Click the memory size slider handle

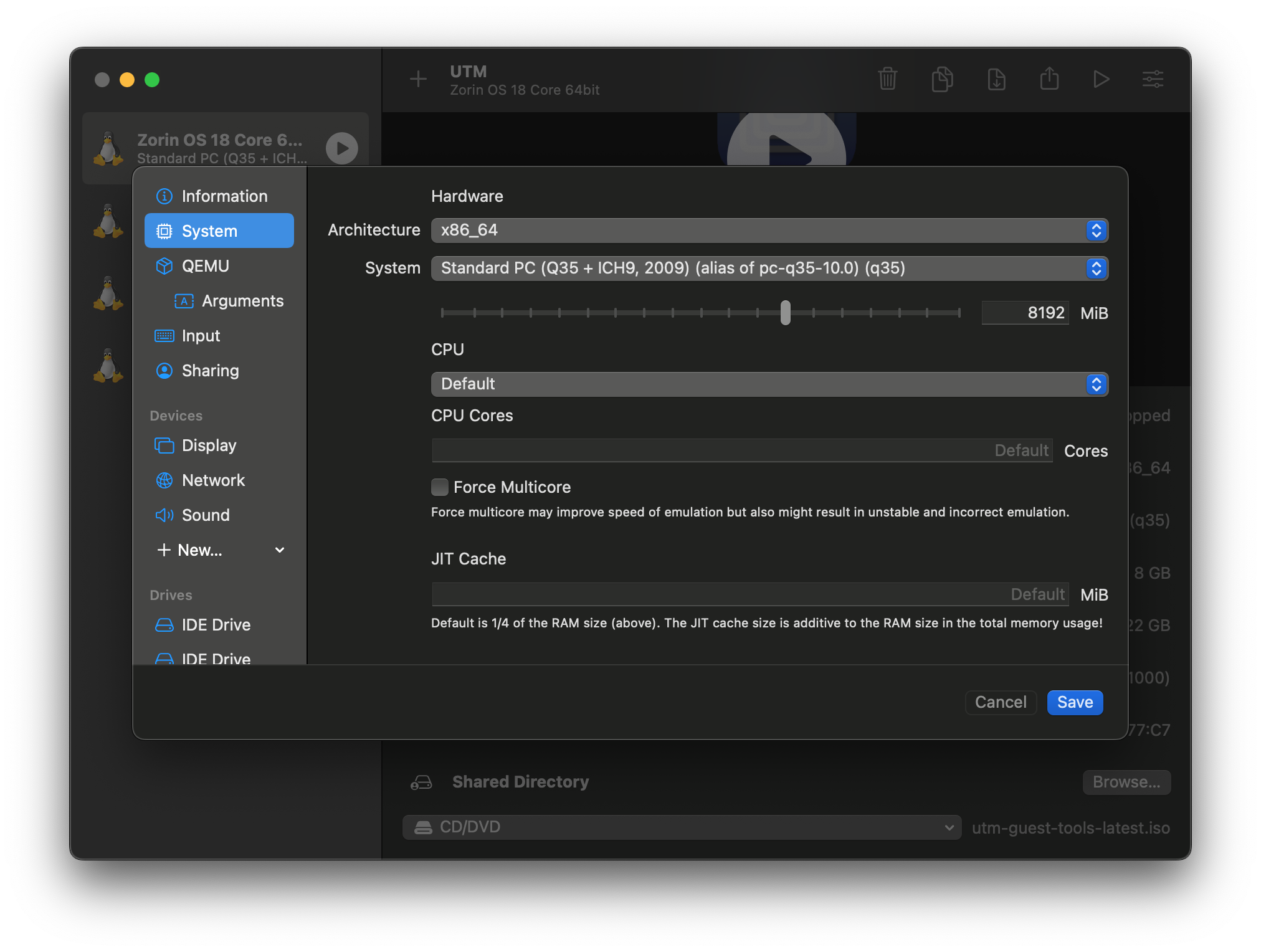[x=785, y=313]
